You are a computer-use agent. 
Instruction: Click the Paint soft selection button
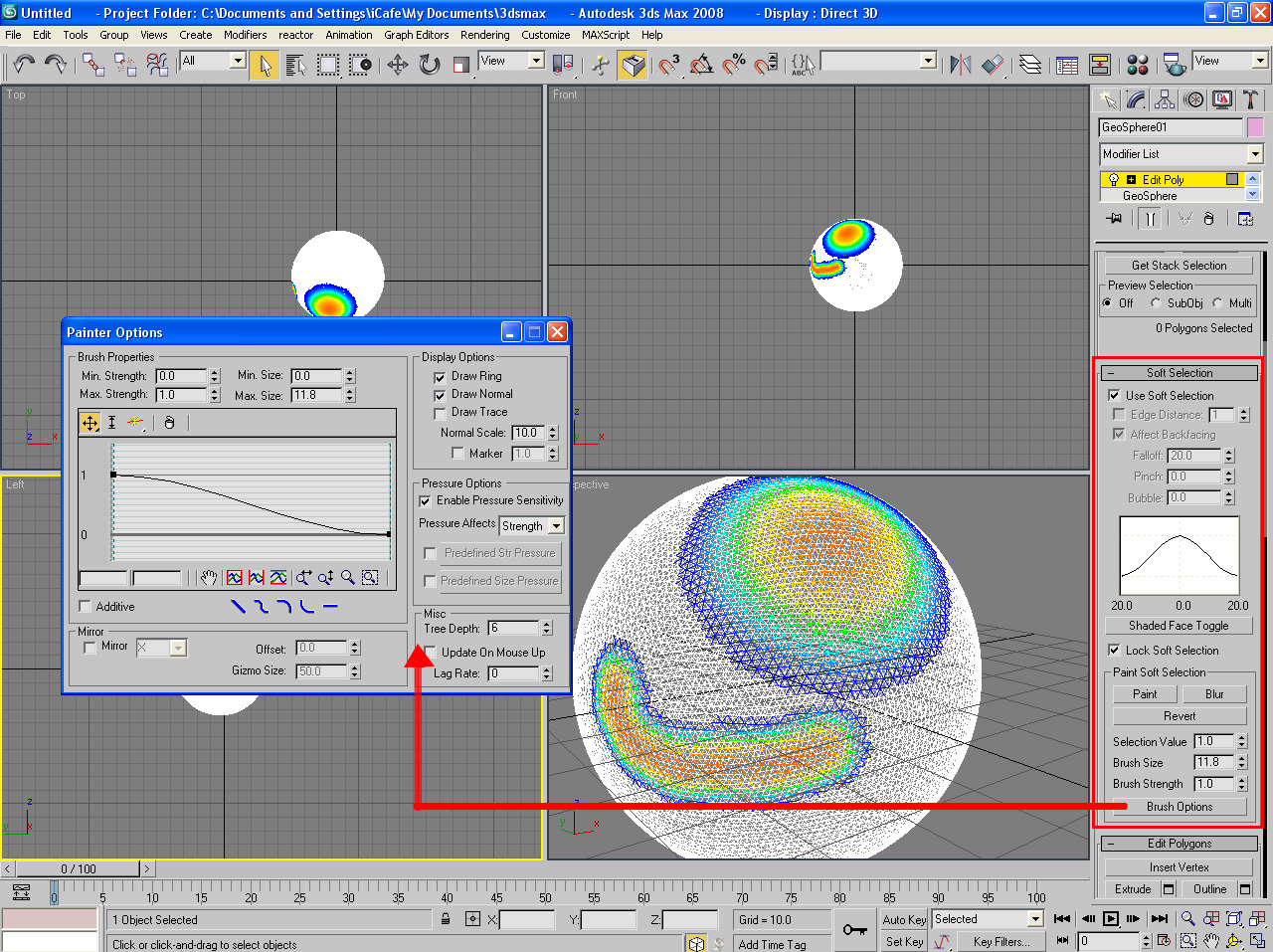click(x=1145, y=694)
